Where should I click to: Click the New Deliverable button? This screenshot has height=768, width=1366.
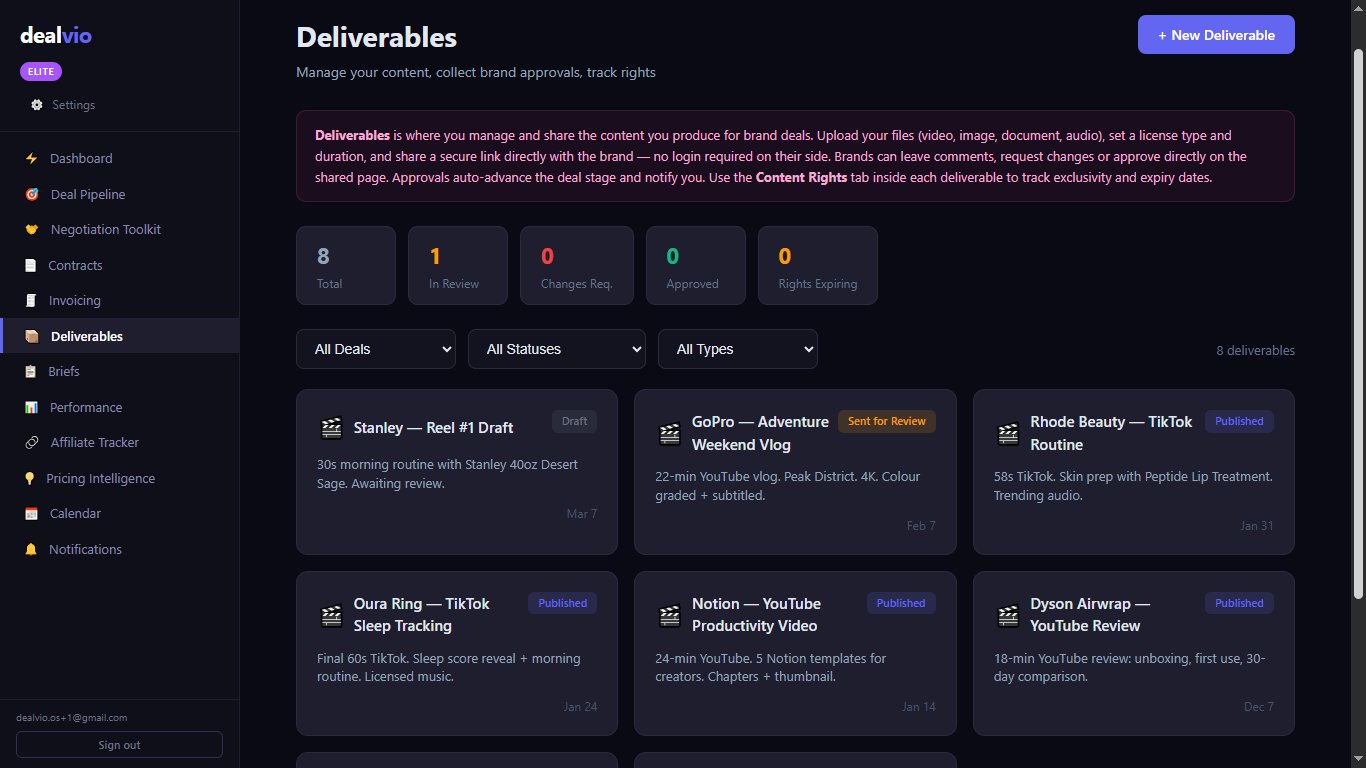pyautogui.click(x=1216, y=34)
